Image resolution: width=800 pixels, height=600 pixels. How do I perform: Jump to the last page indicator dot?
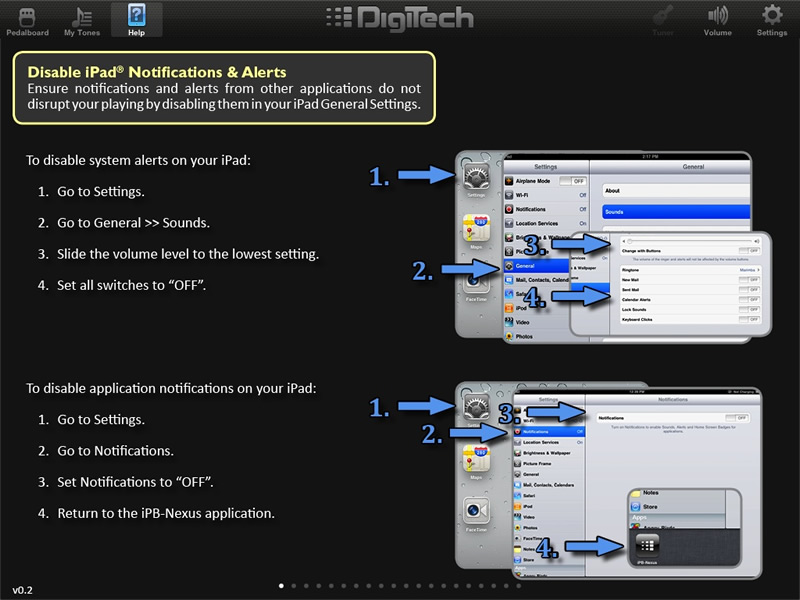tap(518, 586)
